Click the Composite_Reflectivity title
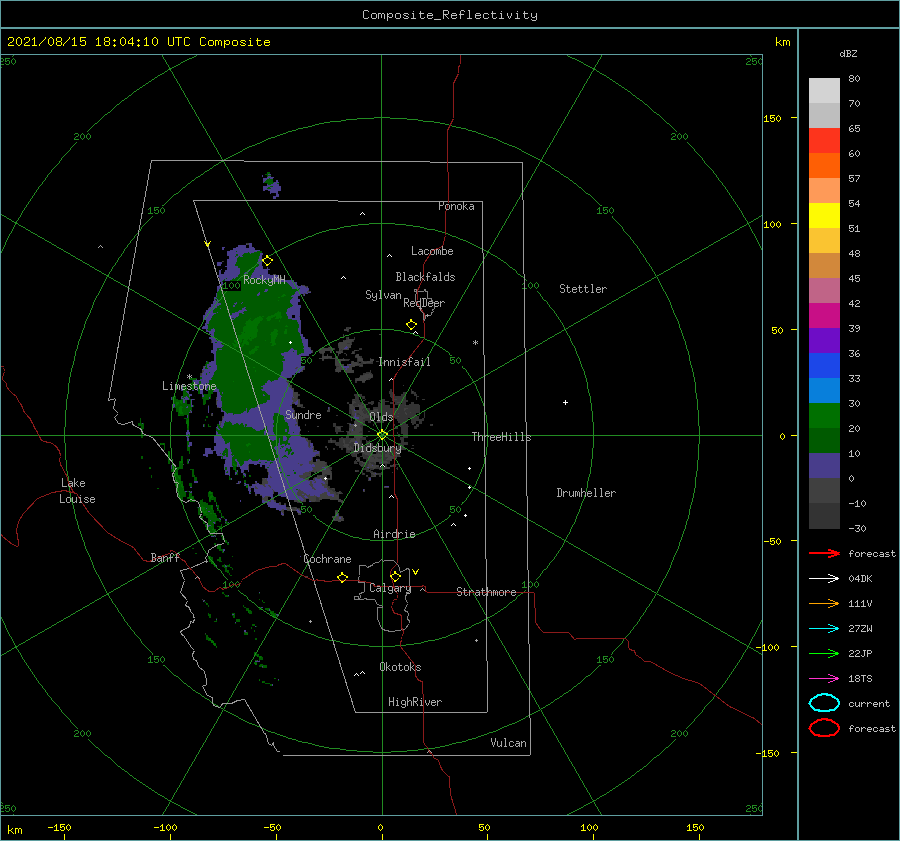The width and height of the screenshot is (900, 841). pos(450,15)
